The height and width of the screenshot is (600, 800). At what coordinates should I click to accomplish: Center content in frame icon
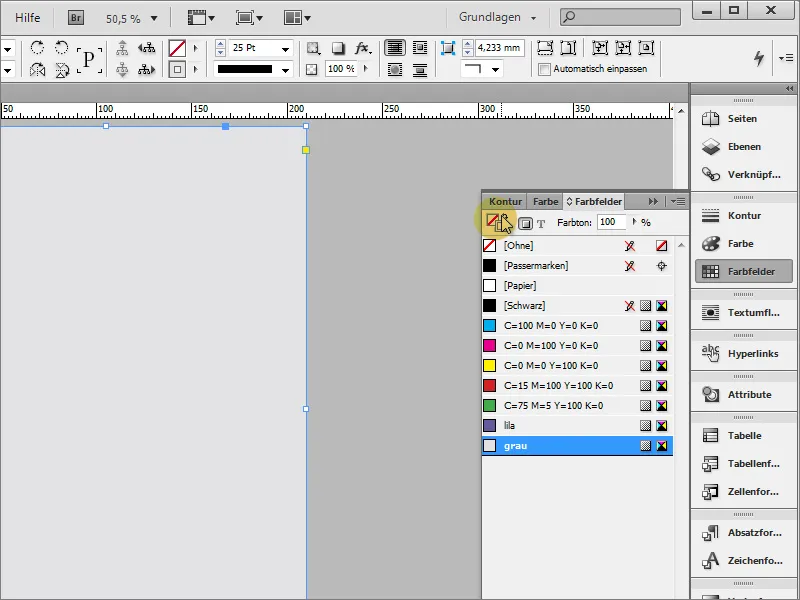[646, 48]
